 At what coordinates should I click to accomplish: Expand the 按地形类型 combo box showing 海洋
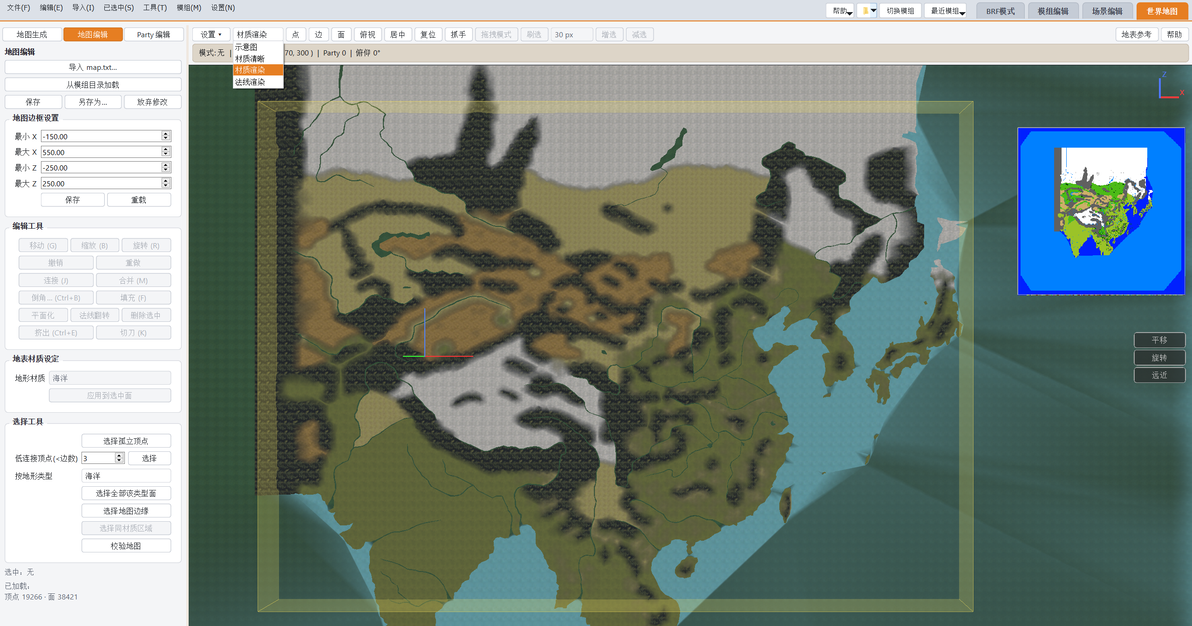click(126, 476)
